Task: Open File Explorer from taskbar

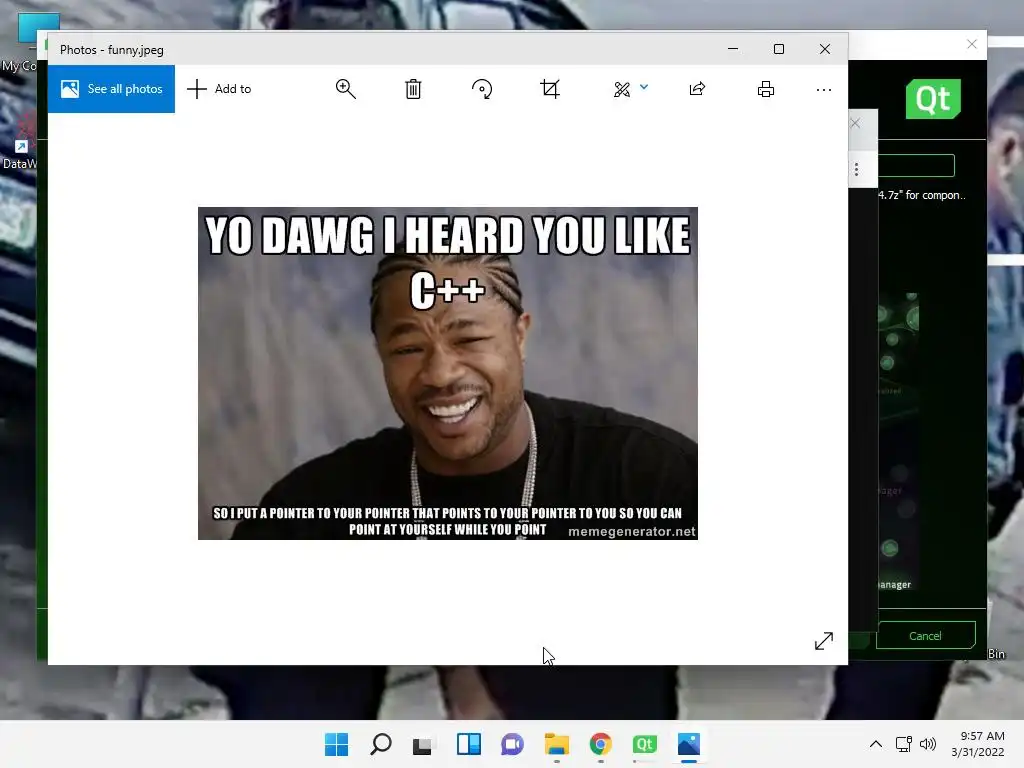Action: point(556,744)
